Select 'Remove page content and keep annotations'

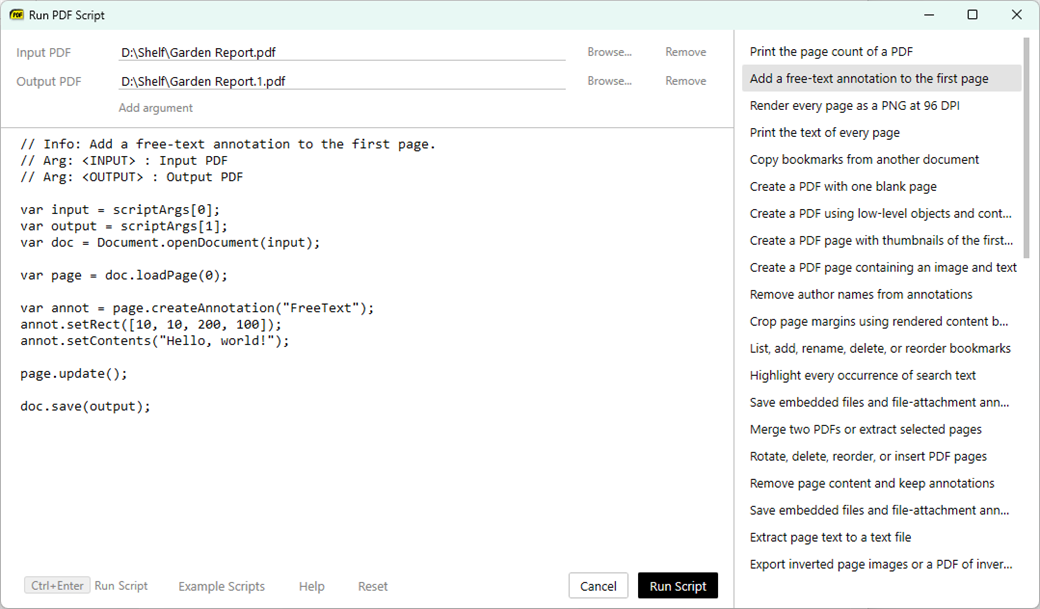[881, 484]
